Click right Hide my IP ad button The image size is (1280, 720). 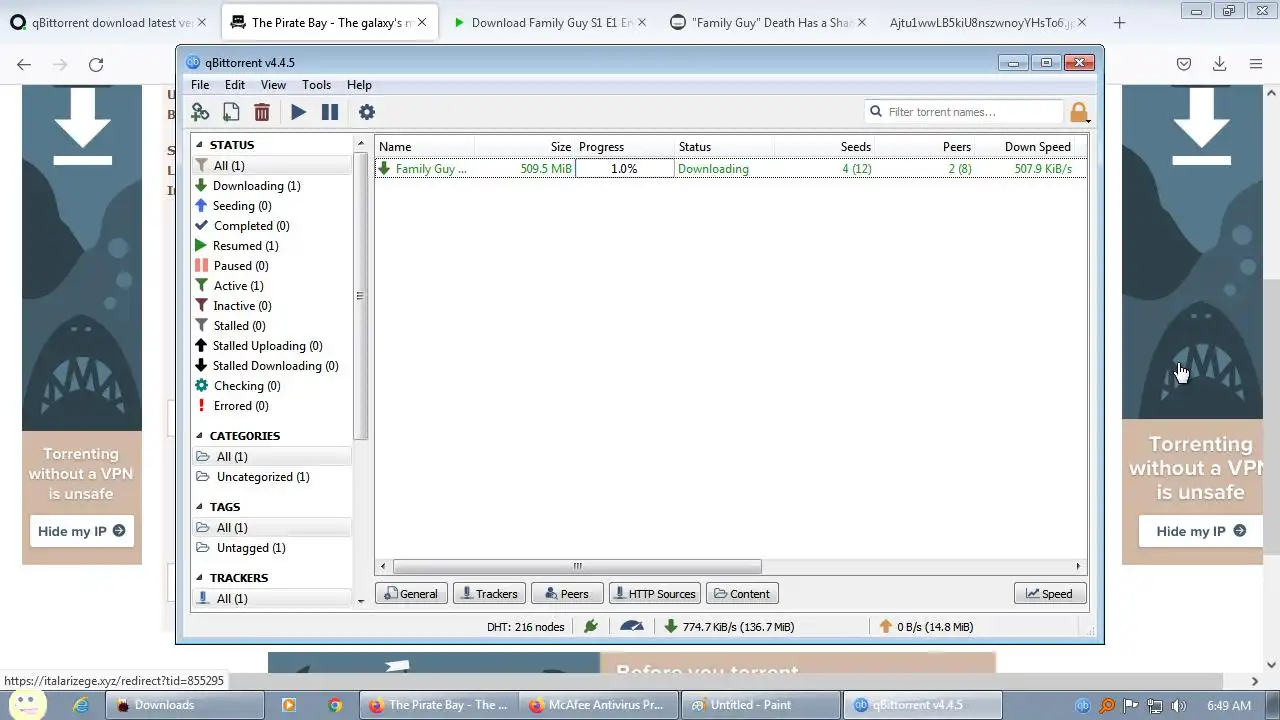point(1201,531)
